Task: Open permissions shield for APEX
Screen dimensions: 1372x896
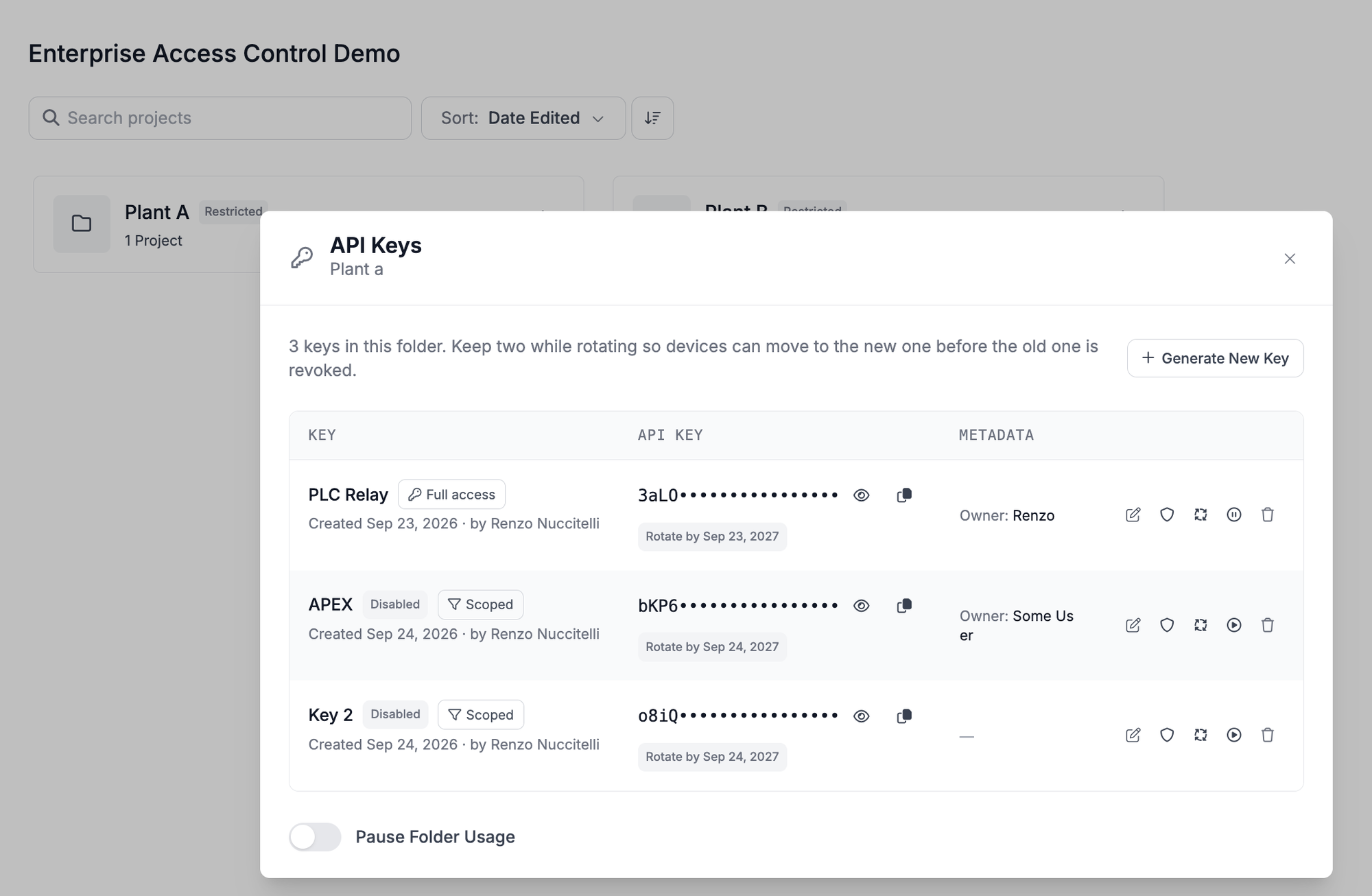Action: point(1167,625)
